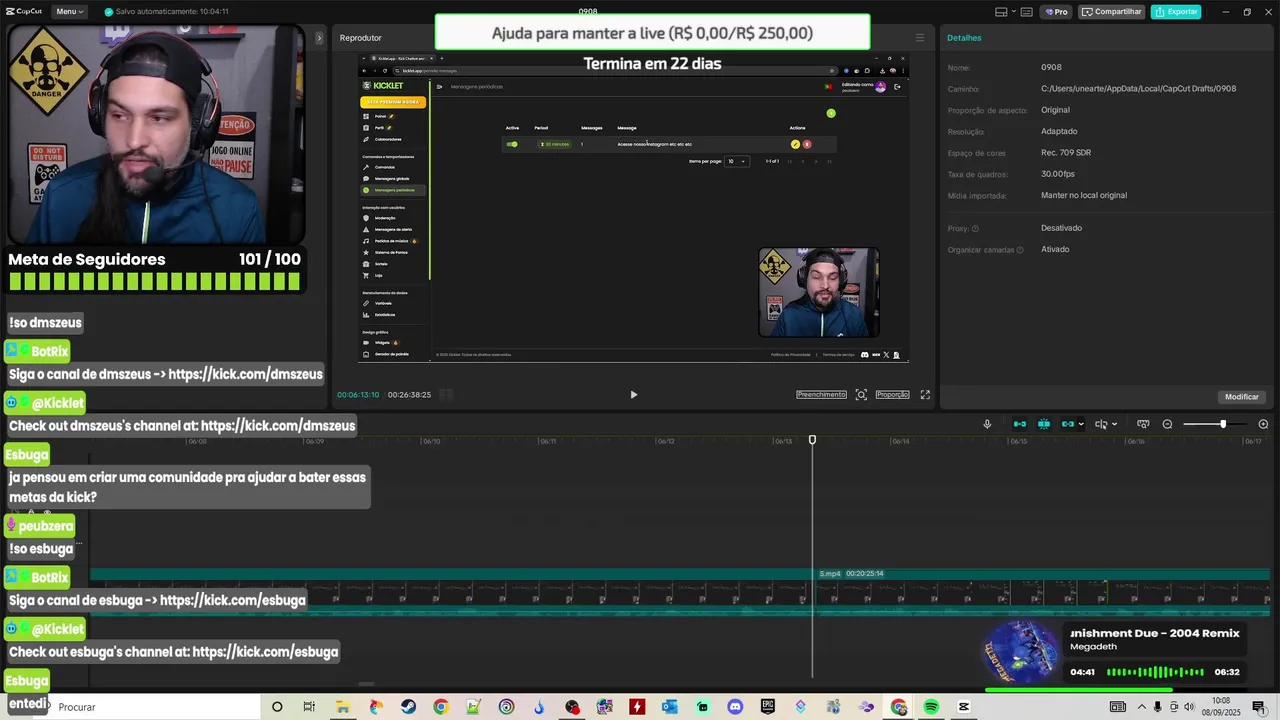Click the current timecode 00:06:13:10

358,395
